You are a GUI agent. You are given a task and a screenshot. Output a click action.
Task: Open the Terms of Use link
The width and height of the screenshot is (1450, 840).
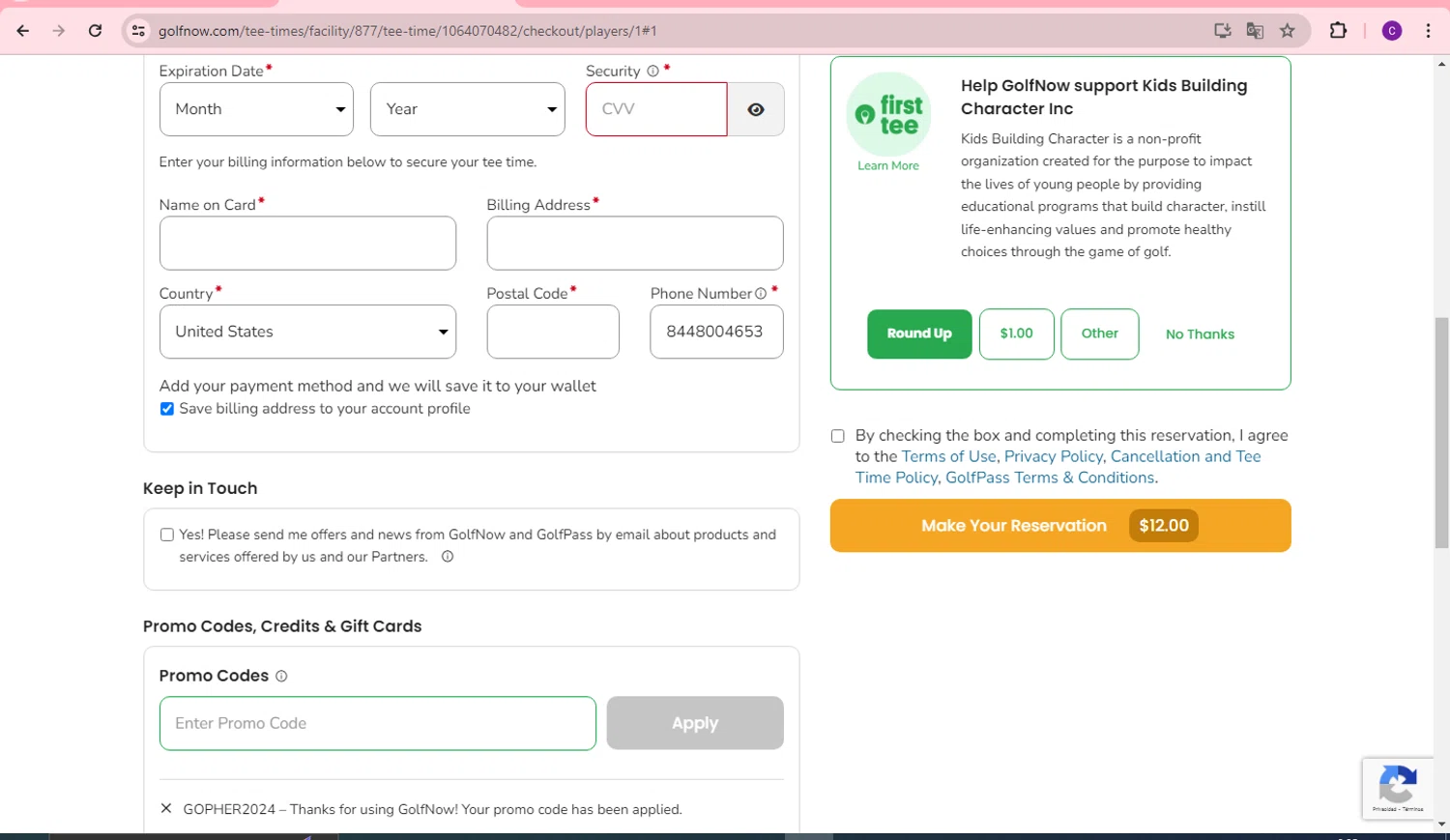click(x=948, y=456)
